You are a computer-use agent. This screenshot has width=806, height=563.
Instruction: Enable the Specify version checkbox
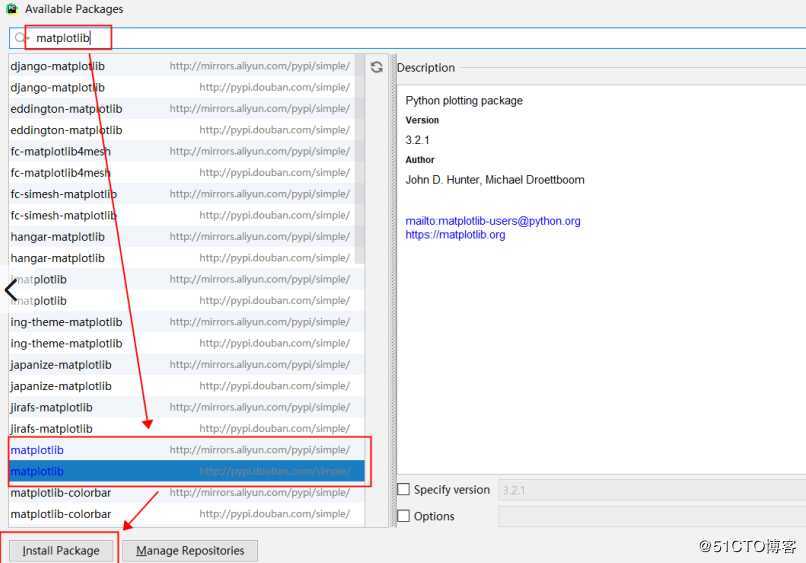[404, 489]
